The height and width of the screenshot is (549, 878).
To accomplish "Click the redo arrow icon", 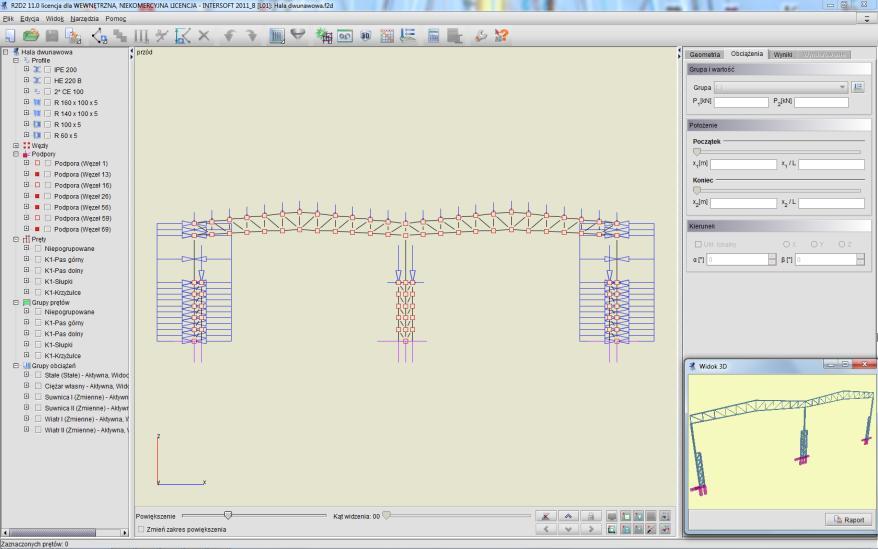I will [252, 36].
